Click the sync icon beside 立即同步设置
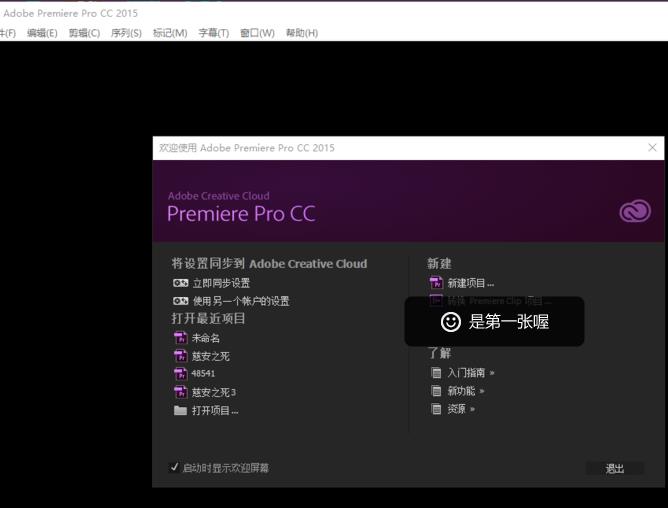 (x=180, y=283)
